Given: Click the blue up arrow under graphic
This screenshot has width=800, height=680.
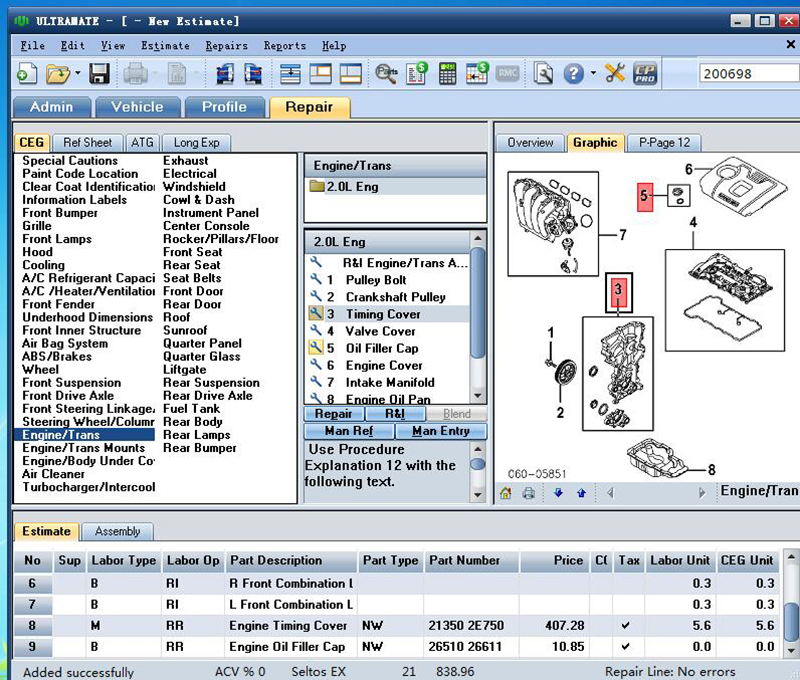Looking at the screenshot, I should click(581, 493).
